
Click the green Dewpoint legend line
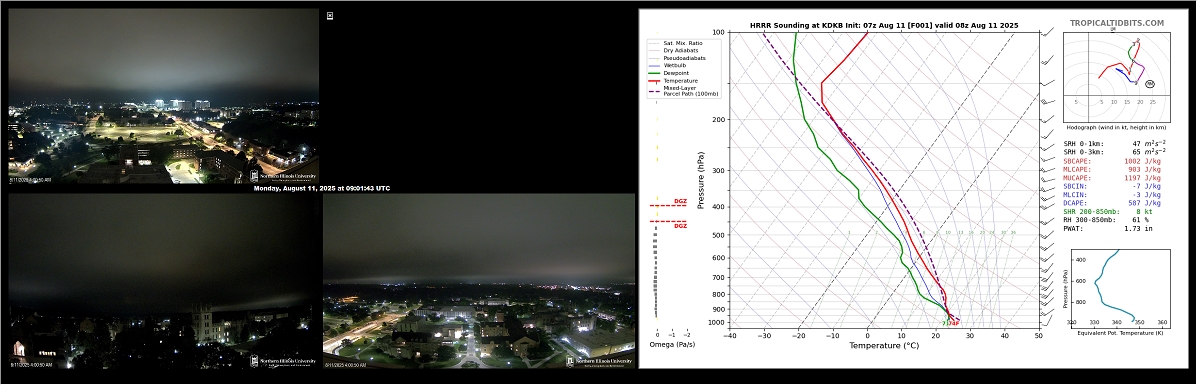click(654, 73)
